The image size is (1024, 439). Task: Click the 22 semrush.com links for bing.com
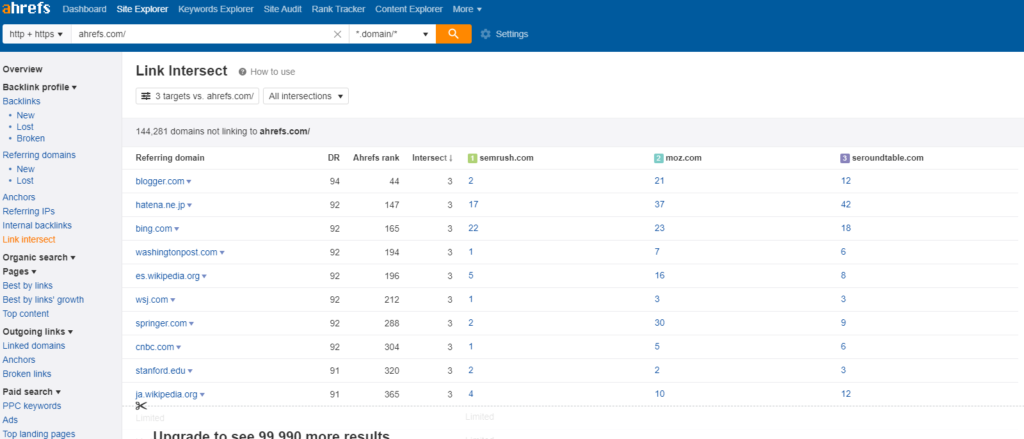coord(473,228)
